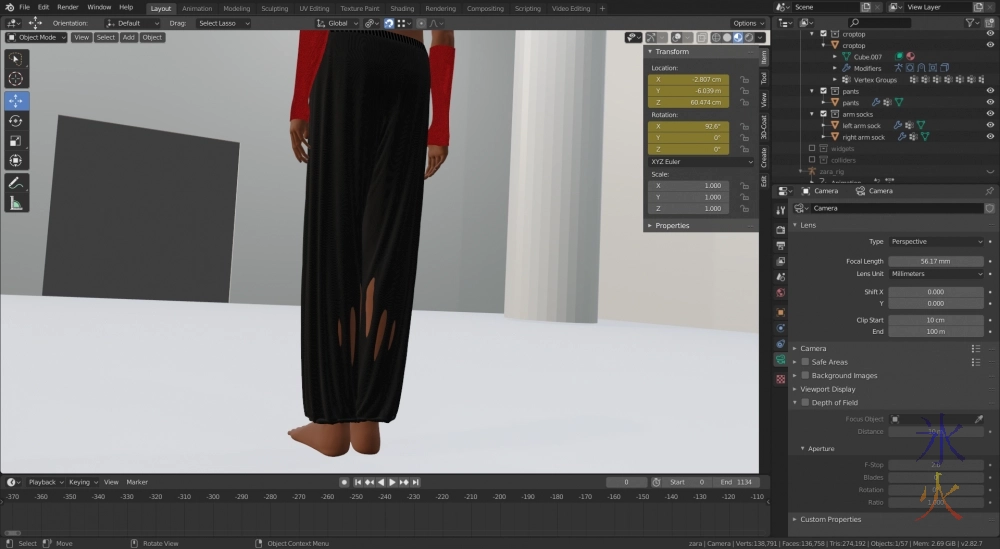The image size is (1000, 549).
Task: Open the Object Mode dropdown
Action: click(37, 37)
